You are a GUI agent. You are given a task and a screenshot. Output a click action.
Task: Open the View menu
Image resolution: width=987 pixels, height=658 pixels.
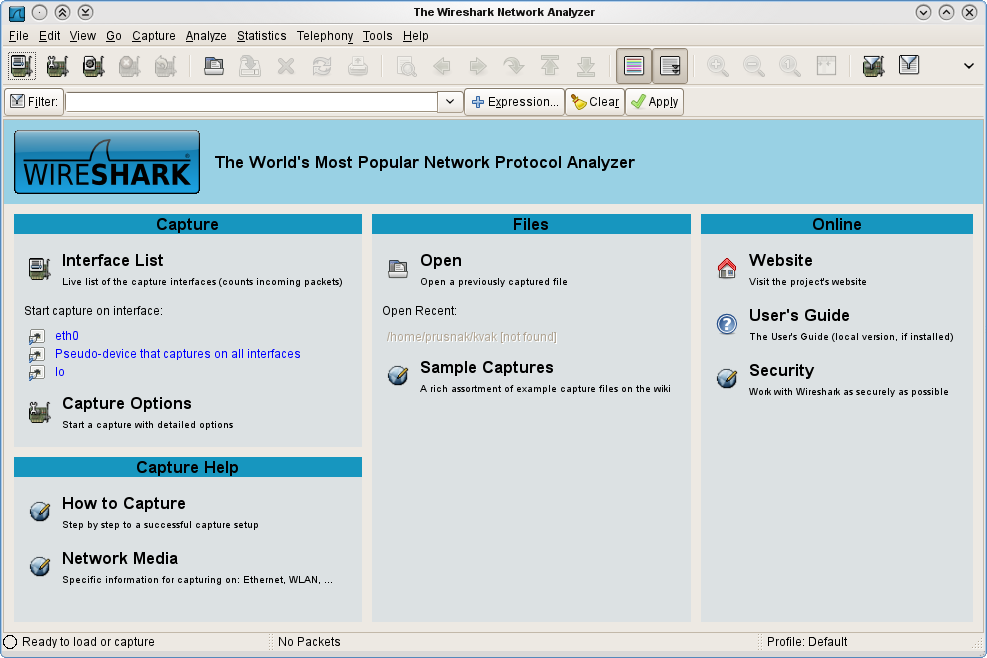(x=82, y=36)
